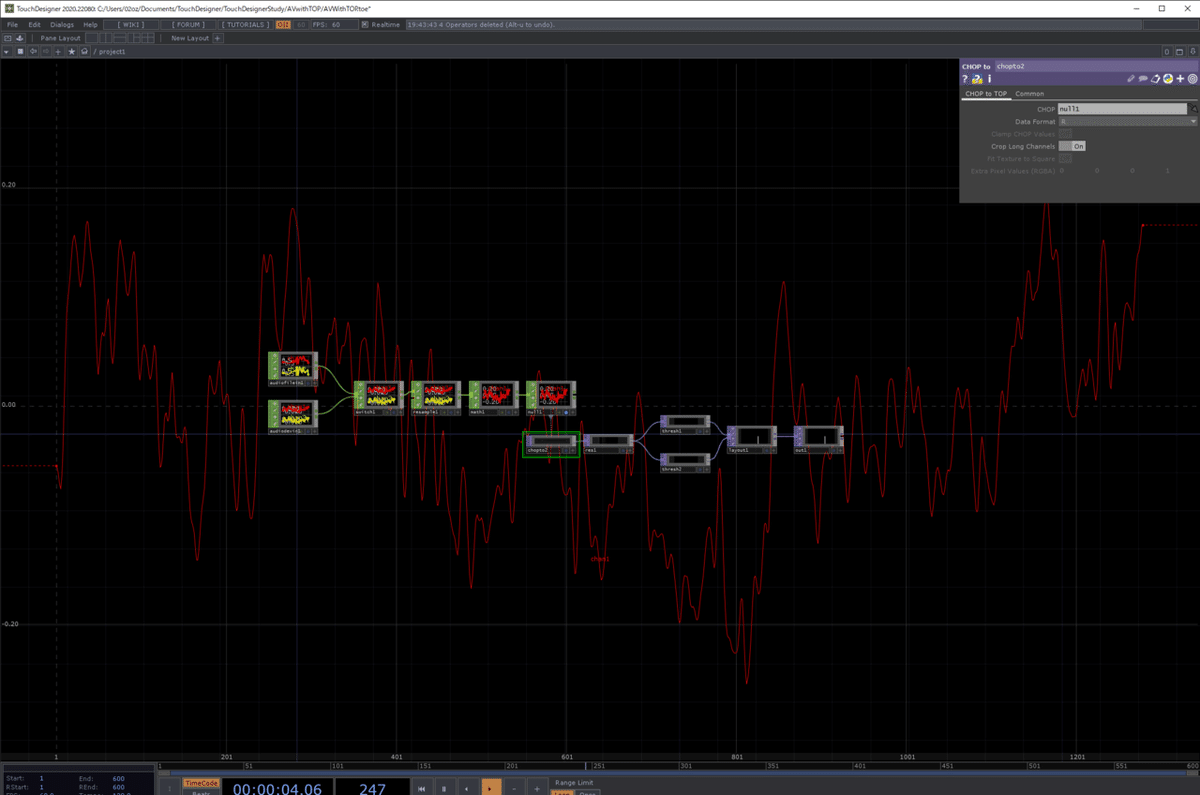Select the chopto2 node

[x=551, y=444]
